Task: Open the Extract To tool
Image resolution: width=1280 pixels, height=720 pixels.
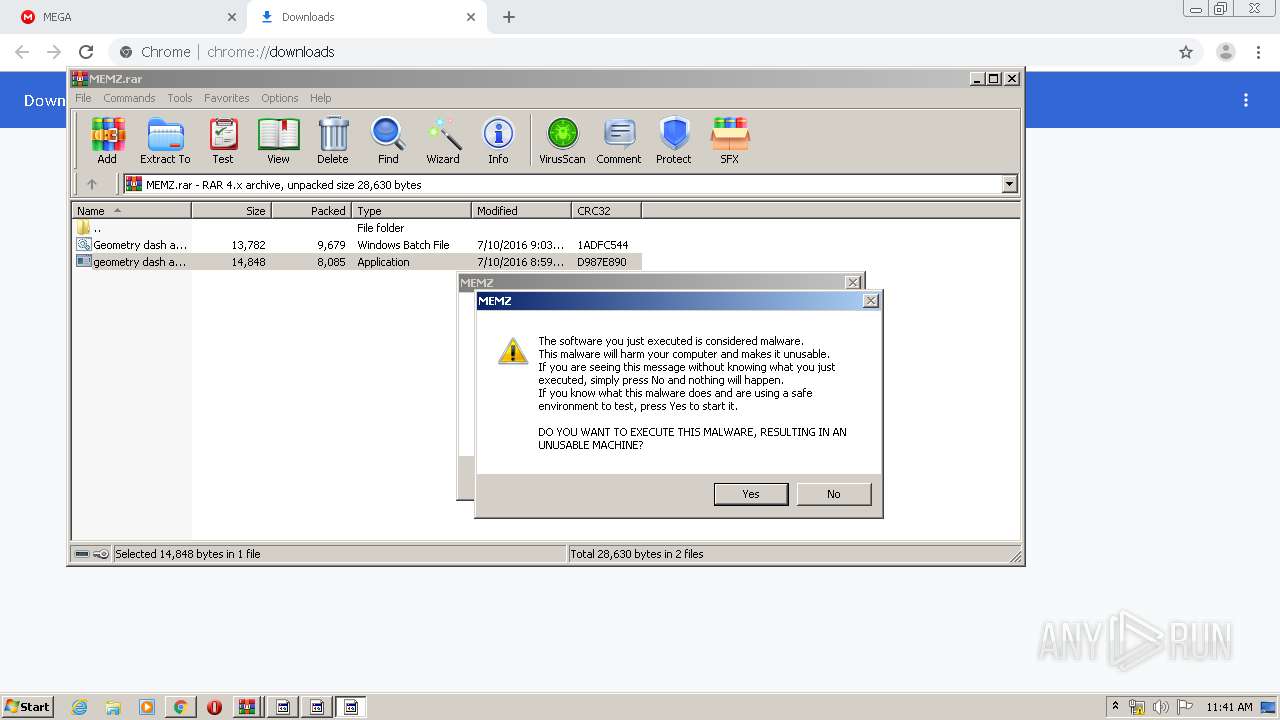Action: pyautogui.click(x=165, y=140)
